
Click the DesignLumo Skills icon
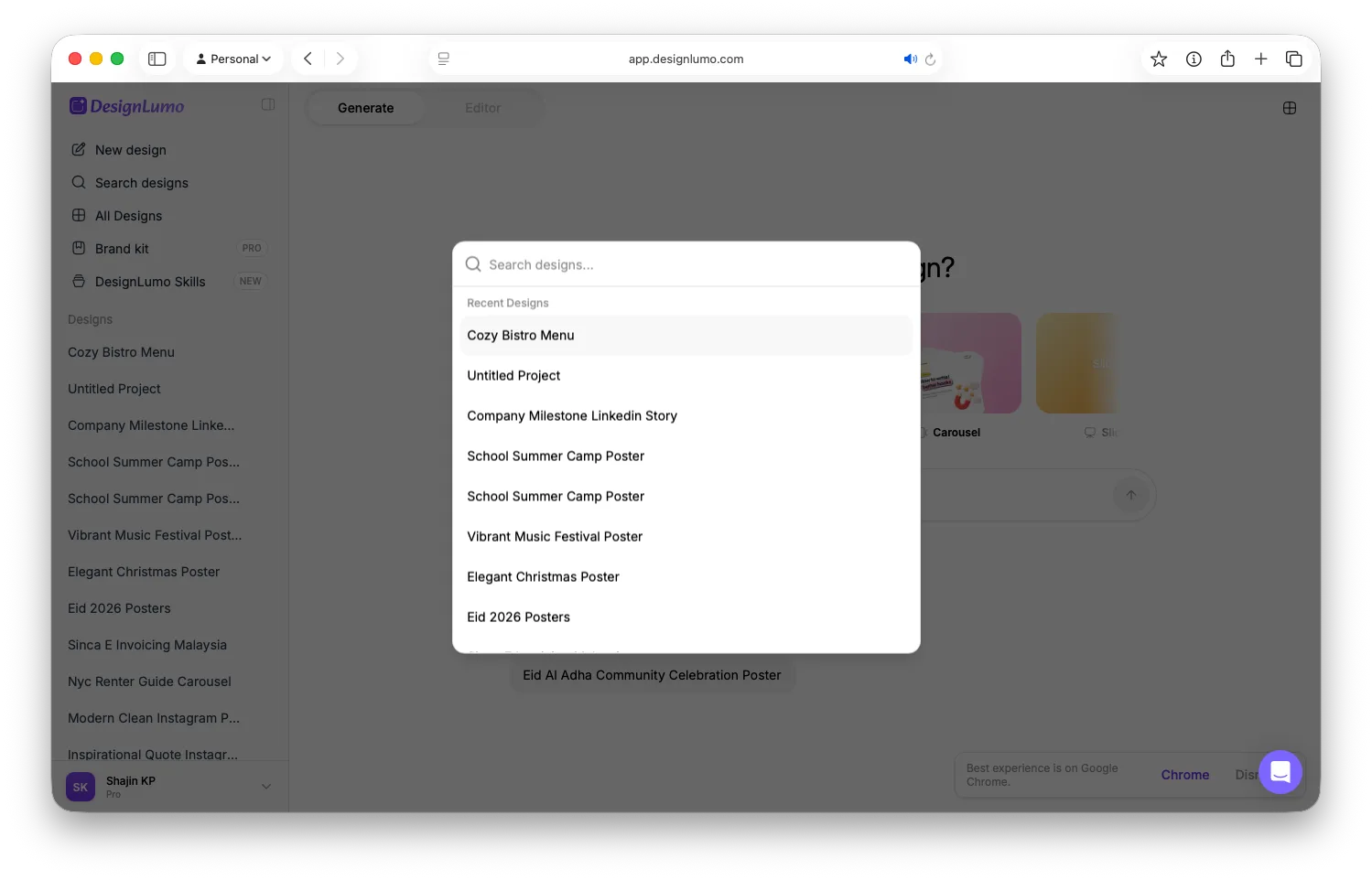pos(79,281)
